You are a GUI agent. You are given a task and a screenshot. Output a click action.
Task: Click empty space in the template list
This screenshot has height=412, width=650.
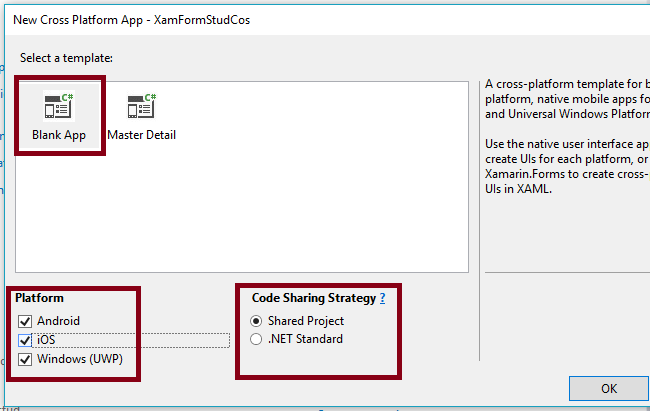pos(300,200)
